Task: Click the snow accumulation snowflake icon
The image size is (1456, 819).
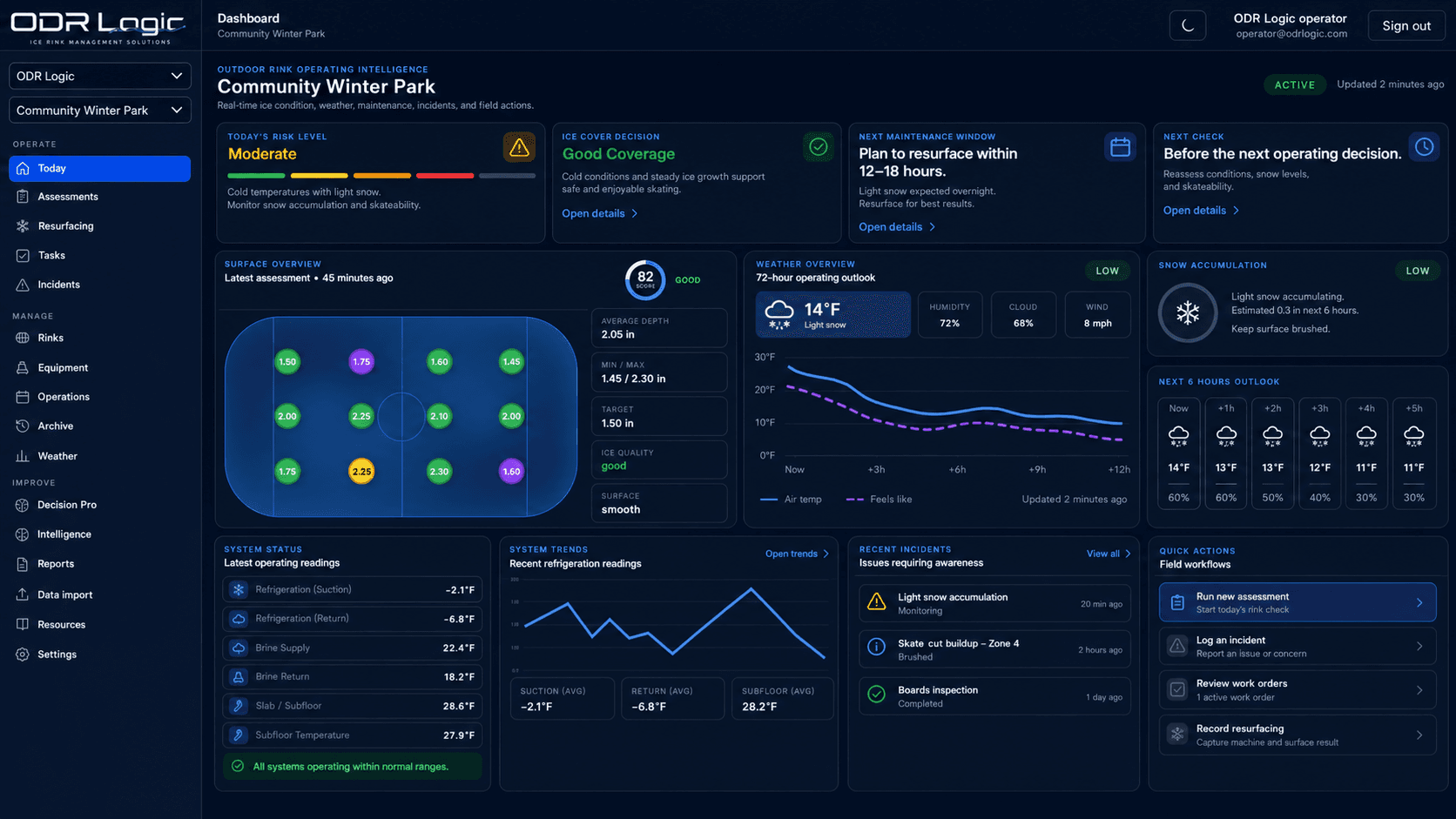Action: click(x=1187, y=312)
